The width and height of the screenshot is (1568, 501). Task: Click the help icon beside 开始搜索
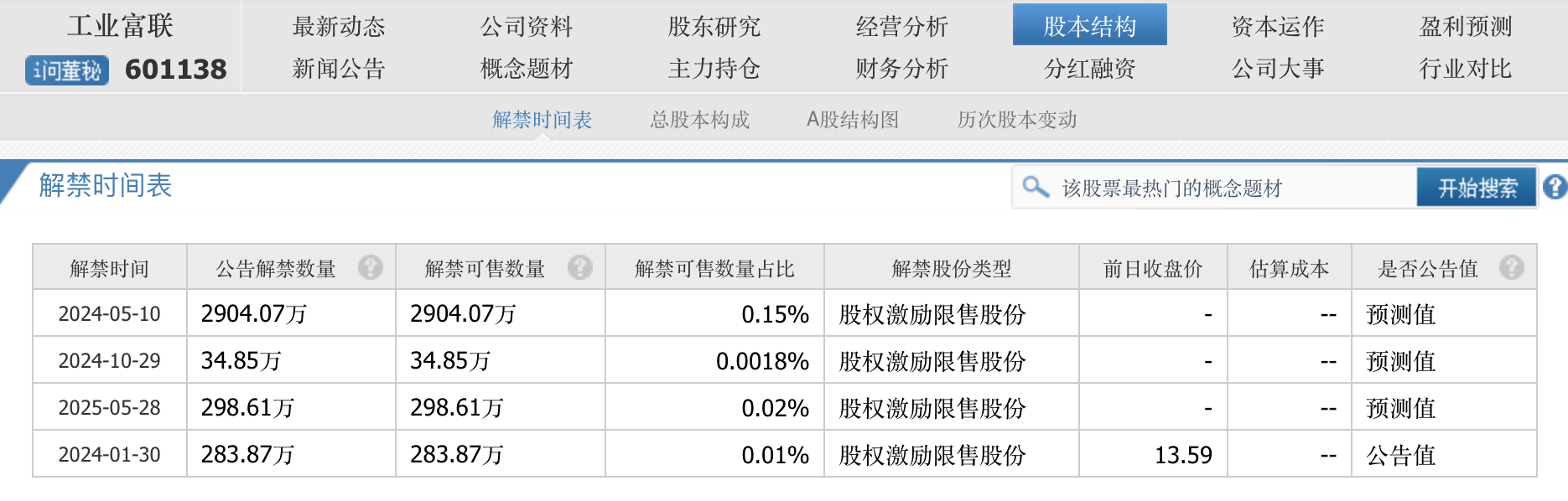coord(1555,187)
